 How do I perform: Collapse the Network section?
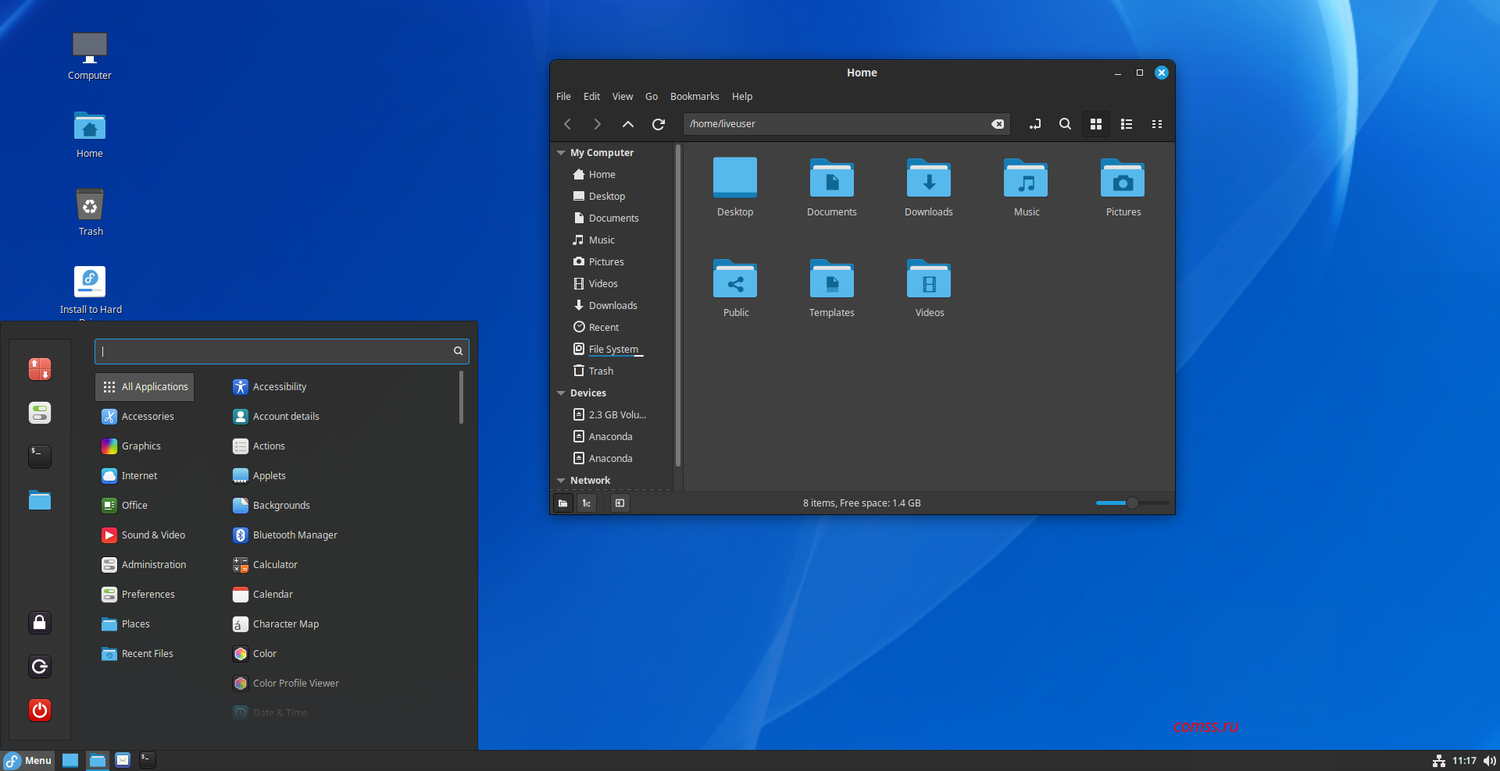click(561, 481)
